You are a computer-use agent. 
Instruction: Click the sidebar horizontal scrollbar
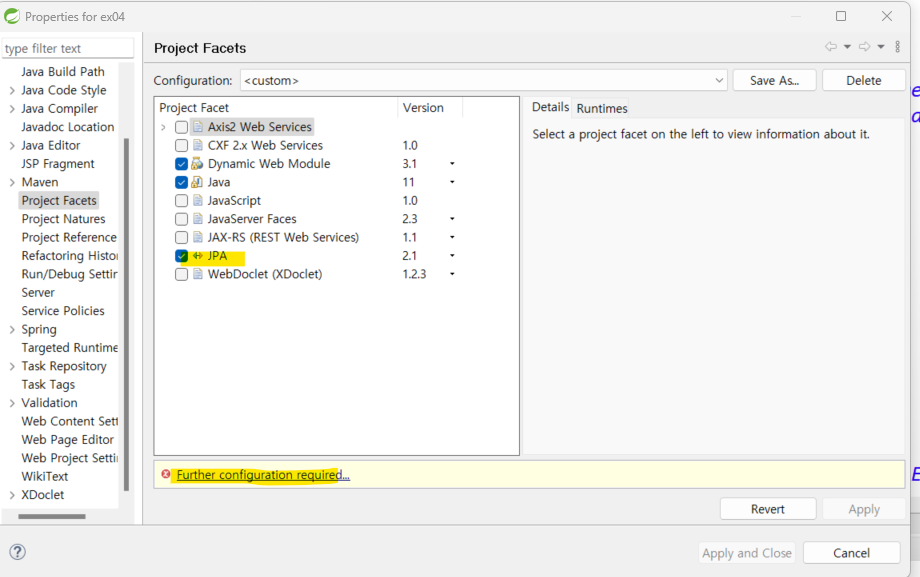click(52, 517)
